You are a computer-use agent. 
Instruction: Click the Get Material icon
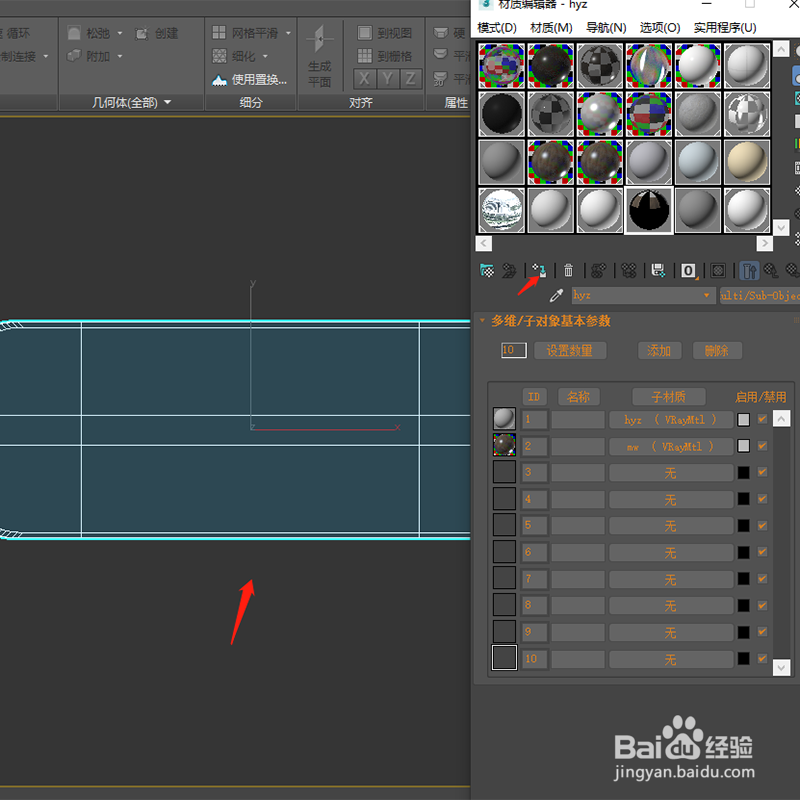click(x=487, y=270)
